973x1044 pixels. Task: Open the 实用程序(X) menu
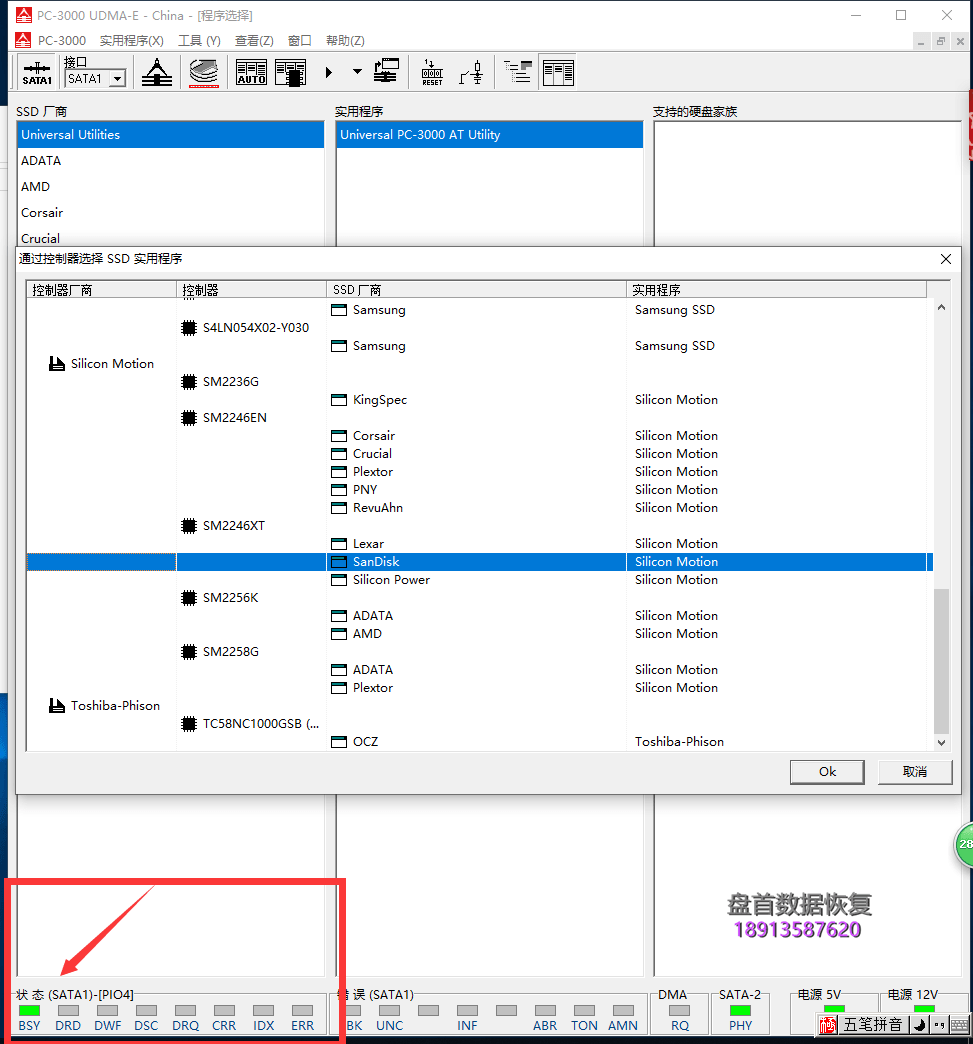click(x=132, y=41)
